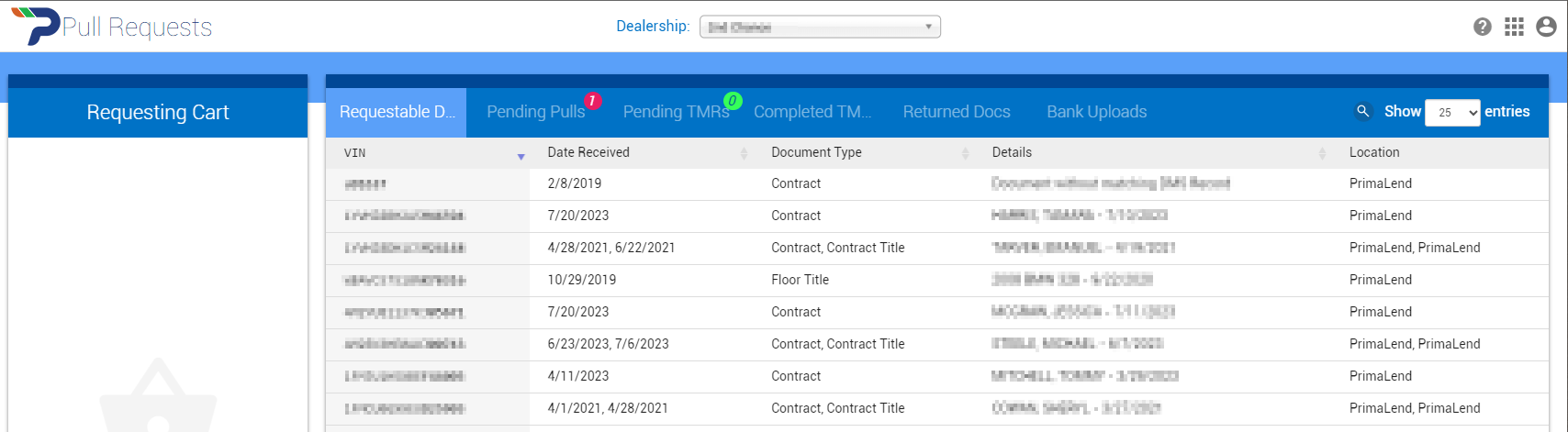Click the green Pending TMRs badge
Viewport: 1568px width, 432px height.
732,101
